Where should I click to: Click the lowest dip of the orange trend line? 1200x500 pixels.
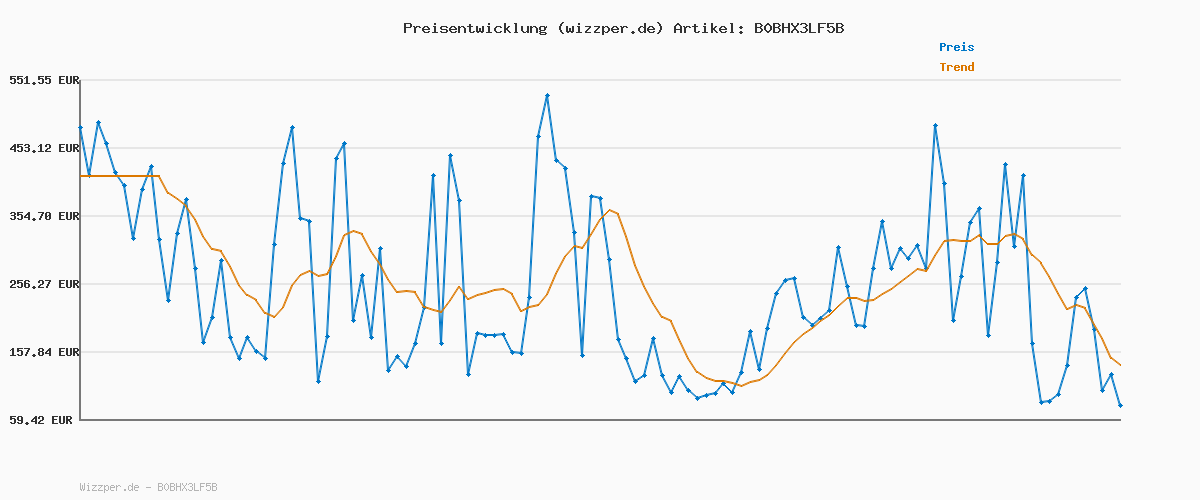coord(740,386)
